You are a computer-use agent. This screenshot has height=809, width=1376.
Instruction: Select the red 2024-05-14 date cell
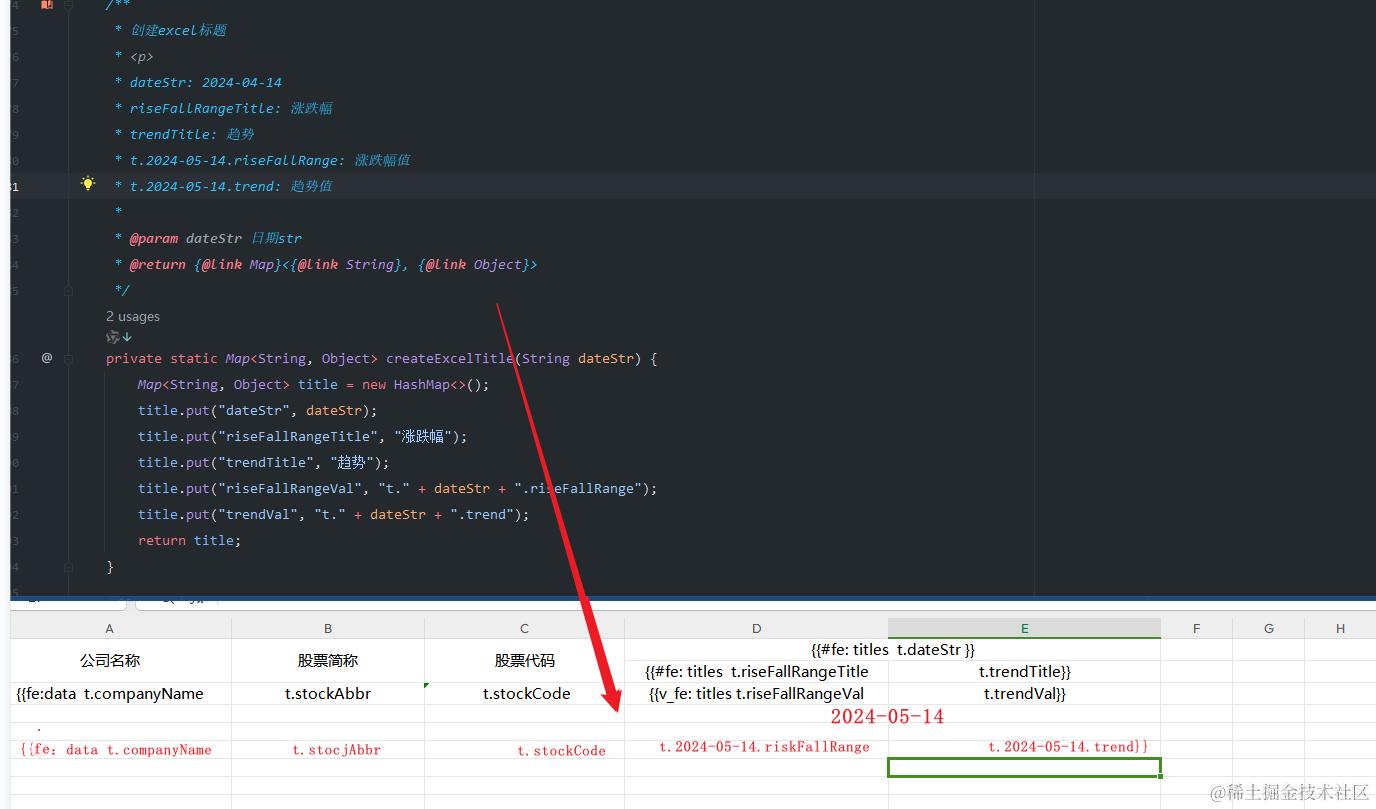coord(887,716)
